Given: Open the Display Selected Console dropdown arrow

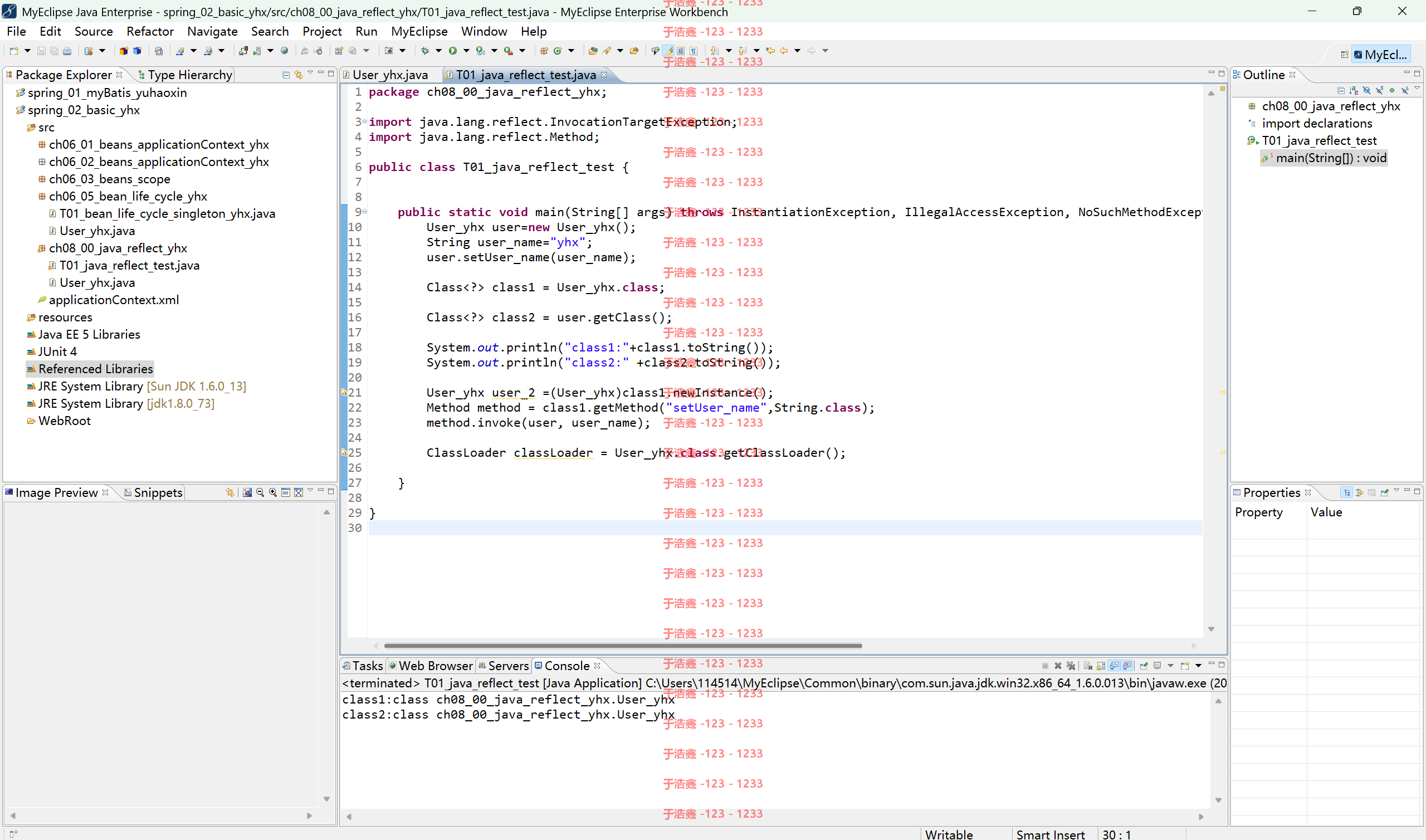Looking at the screenshot, I should [1170, 666].
